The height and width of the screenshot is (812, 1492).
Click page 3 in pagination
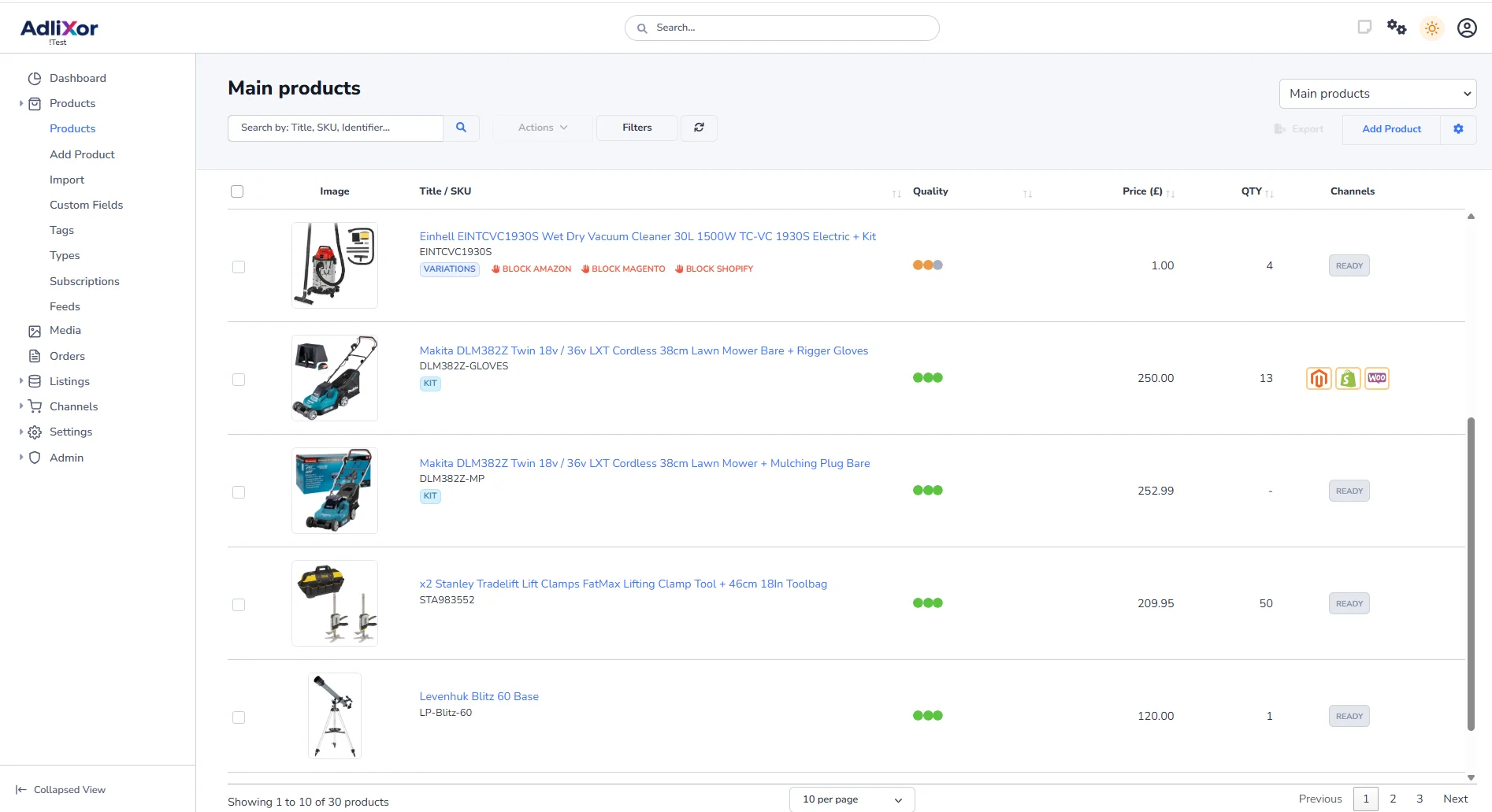tap(1419, 798)
